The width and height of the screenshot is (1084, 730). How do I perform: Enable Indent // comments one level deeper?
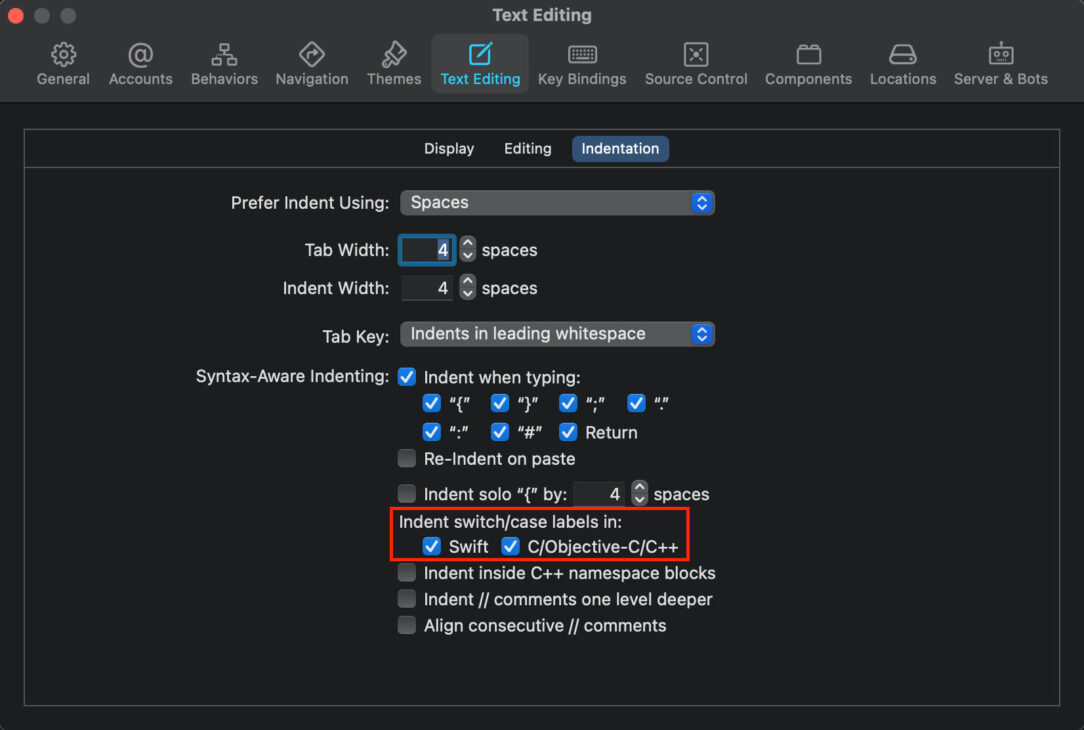click(x=406, y=599)
